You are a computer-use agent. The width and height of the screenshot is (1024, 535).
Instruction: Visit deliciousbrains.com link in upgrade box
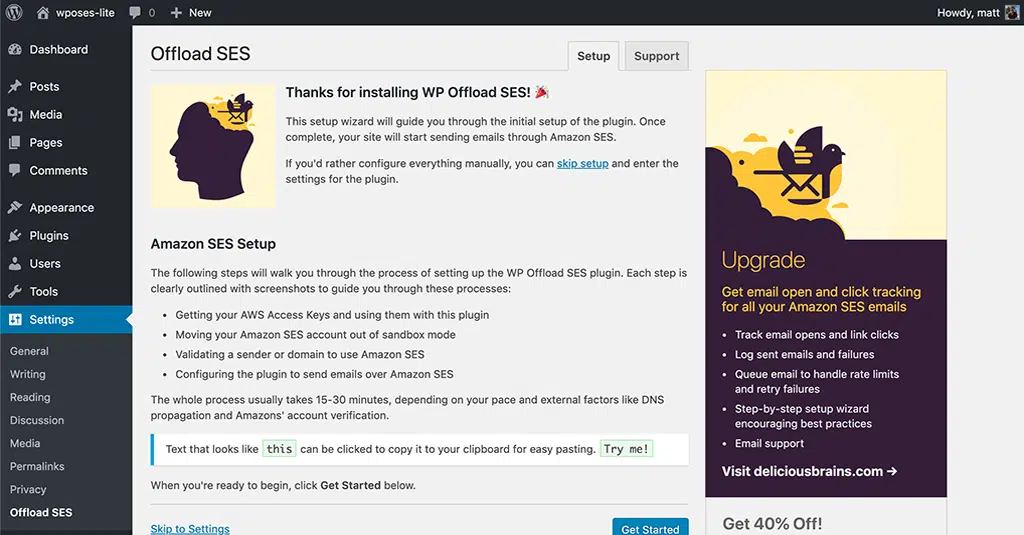click(809, 471)
